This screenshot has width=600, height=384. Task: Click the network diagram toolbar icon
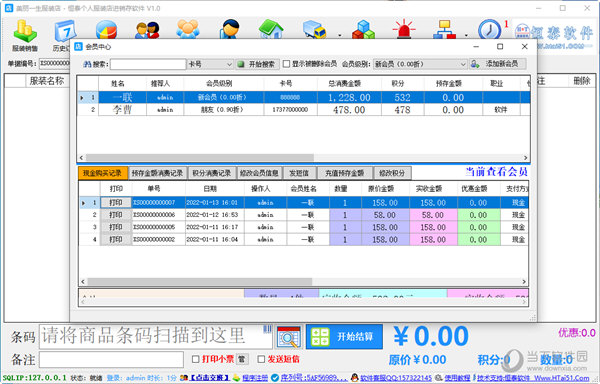tap(444, 29)
